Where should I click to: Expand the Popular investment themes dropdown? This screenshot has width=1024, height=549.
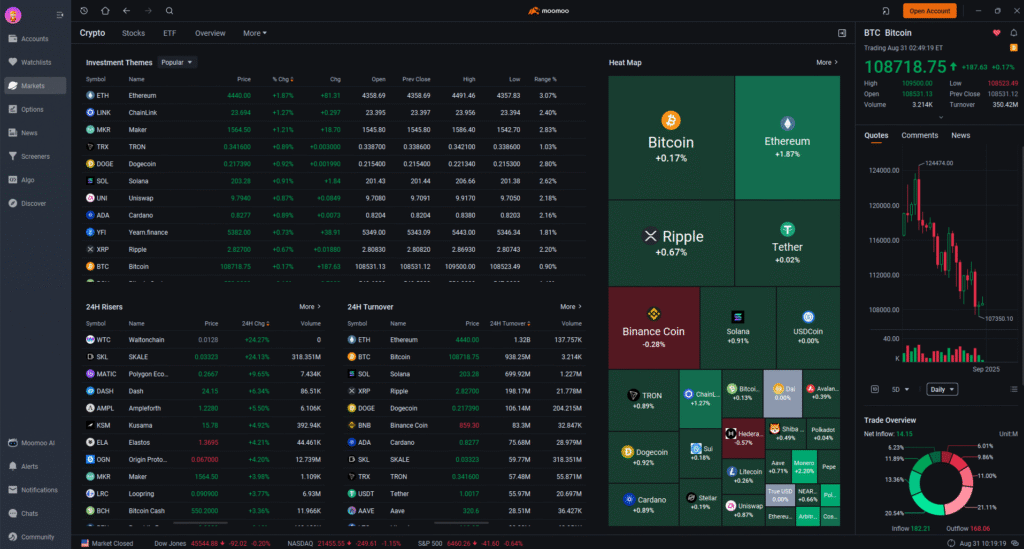click(176, 62)
